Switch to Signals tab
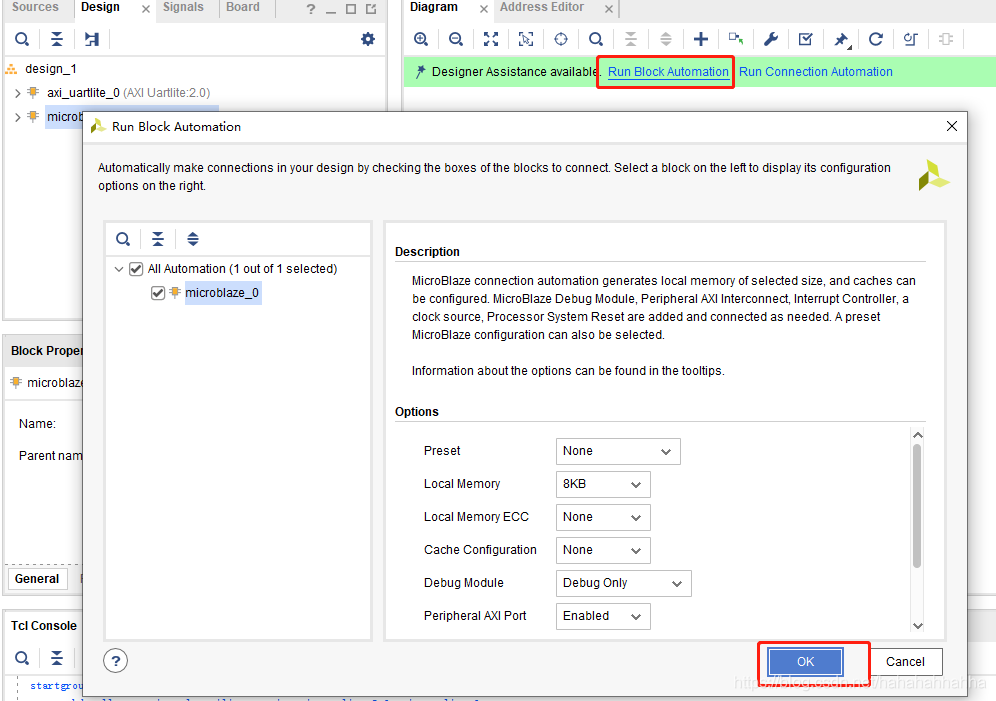 (183, 8)
